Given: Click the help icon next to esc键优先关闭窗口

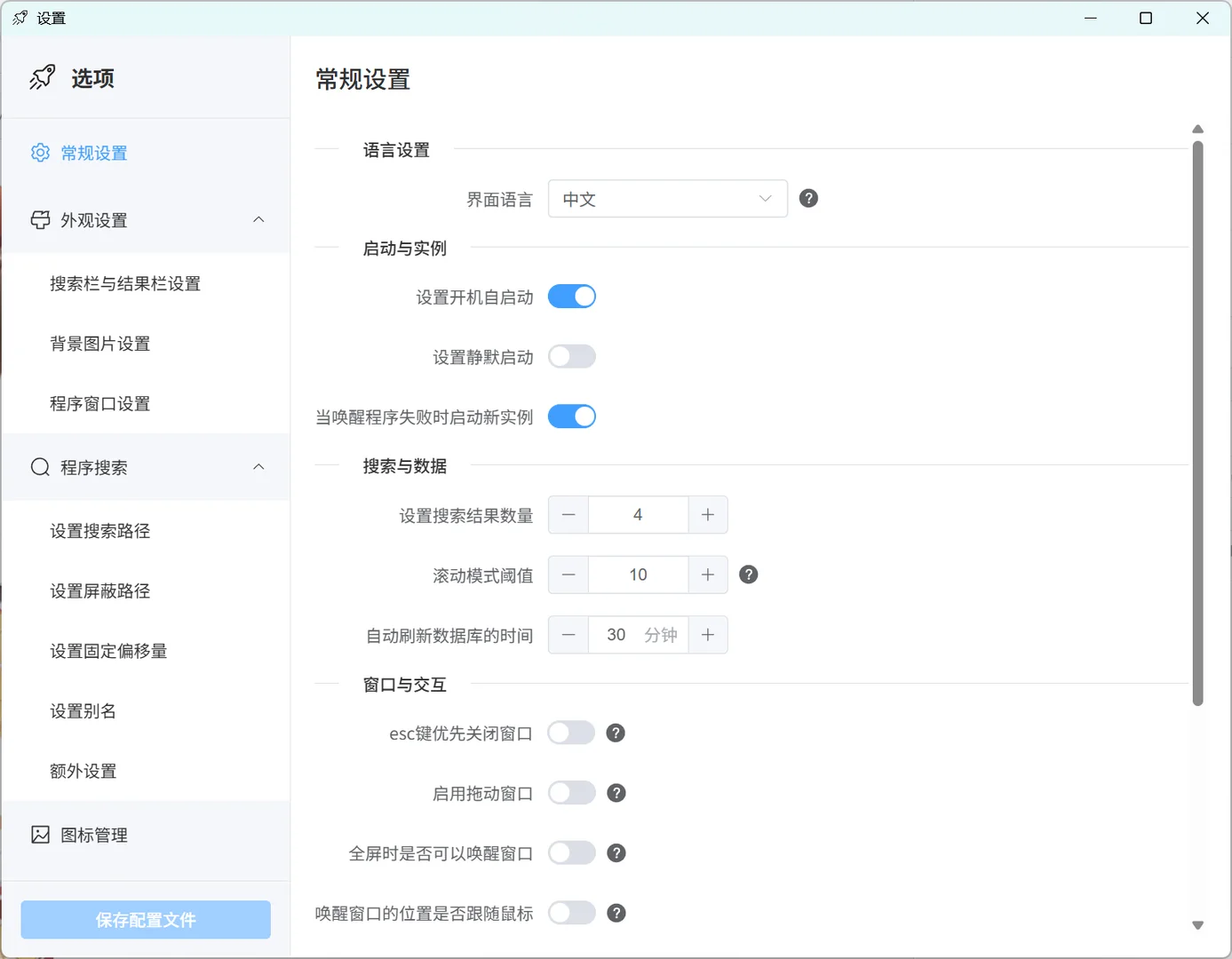Looking at the screenshot, I should point(616,733).
